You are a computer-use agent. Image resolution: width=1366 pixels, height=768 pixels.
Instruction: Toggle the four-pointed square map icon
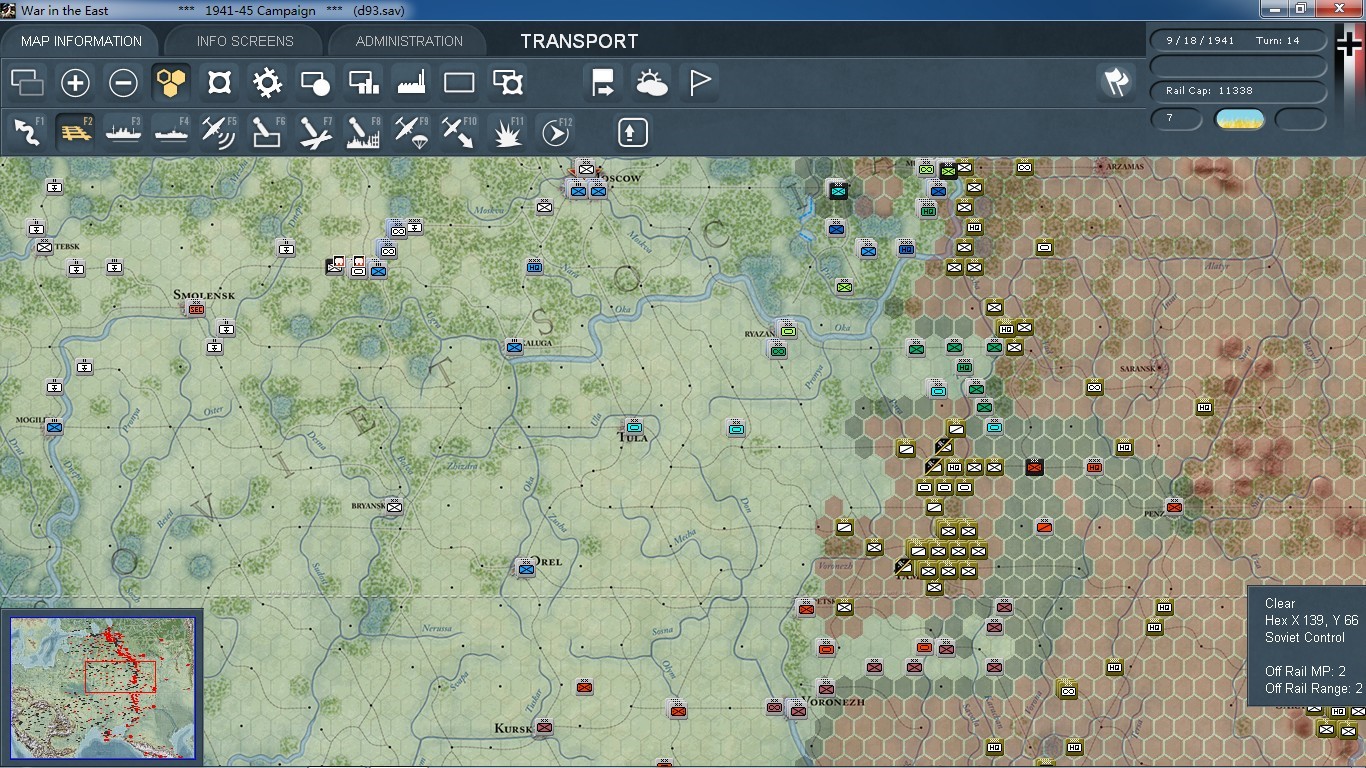point(219,83)
